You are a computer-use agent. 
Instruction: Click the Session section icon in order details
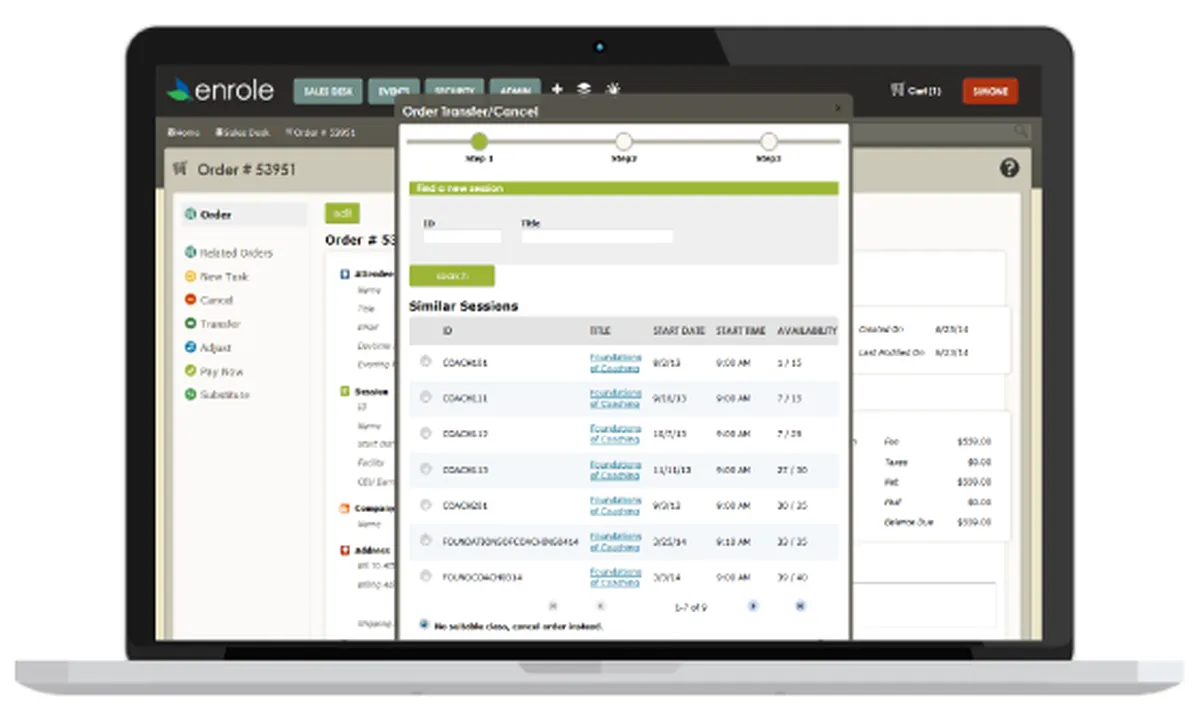tap(345, 392)
